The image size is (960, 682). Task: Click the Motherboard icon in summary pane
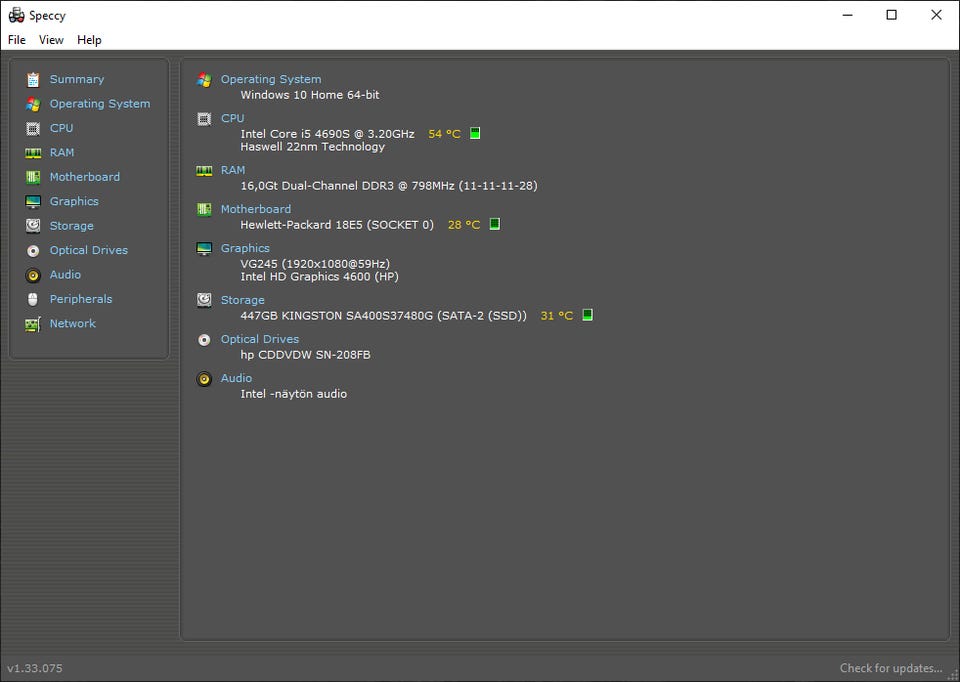(204, 209)
